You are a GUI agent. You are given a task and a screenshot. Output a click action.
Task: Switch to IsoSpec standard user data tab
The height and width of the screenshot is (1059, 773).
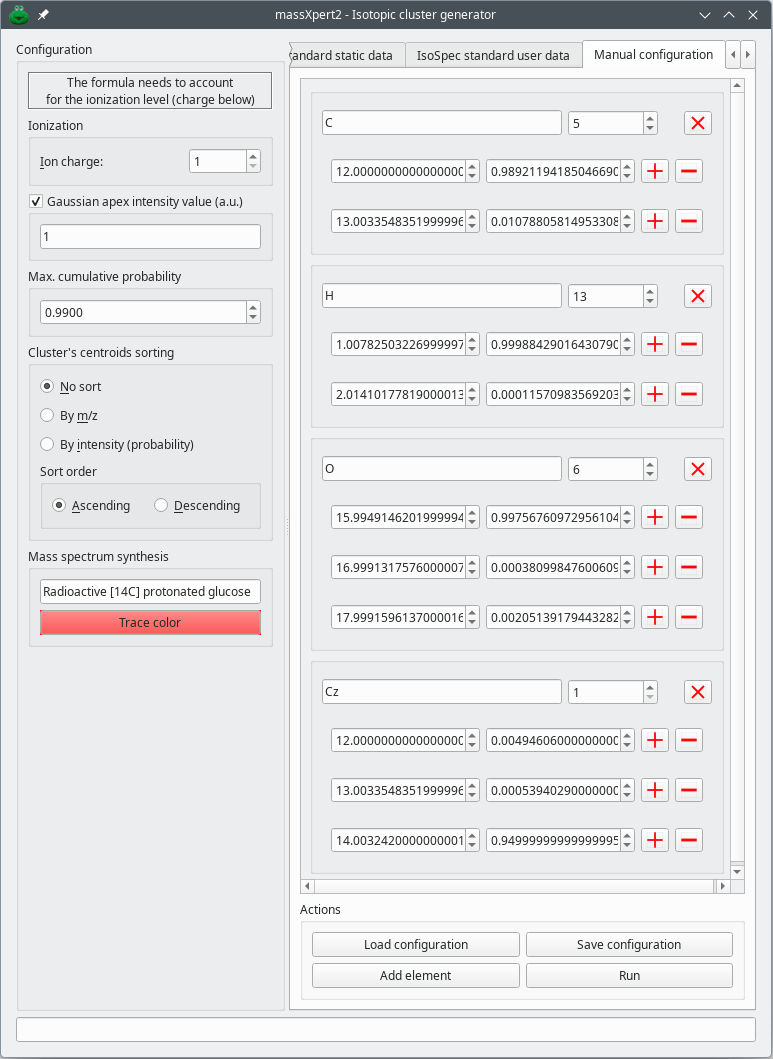click(x=493, y=56)
